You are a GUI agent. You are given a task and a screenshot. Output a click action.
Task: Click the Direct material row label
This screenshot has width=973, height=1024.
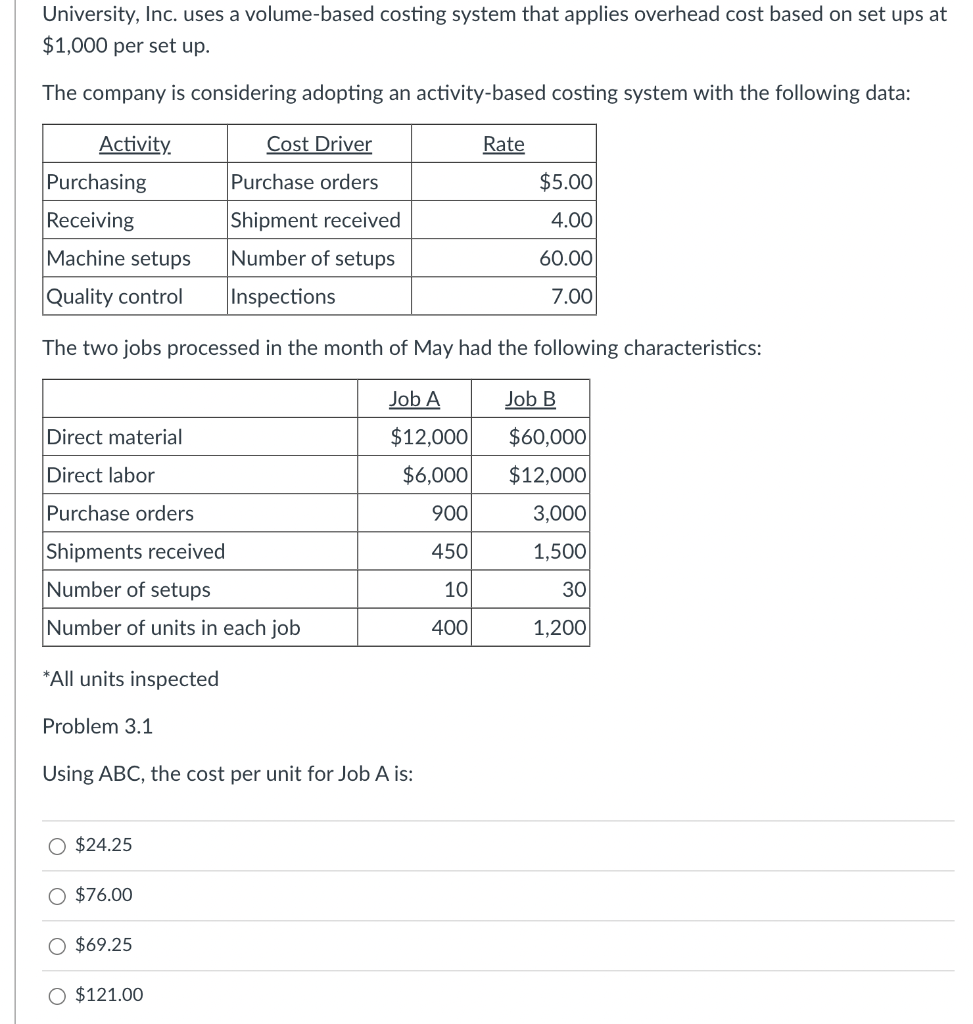(114, 437)
